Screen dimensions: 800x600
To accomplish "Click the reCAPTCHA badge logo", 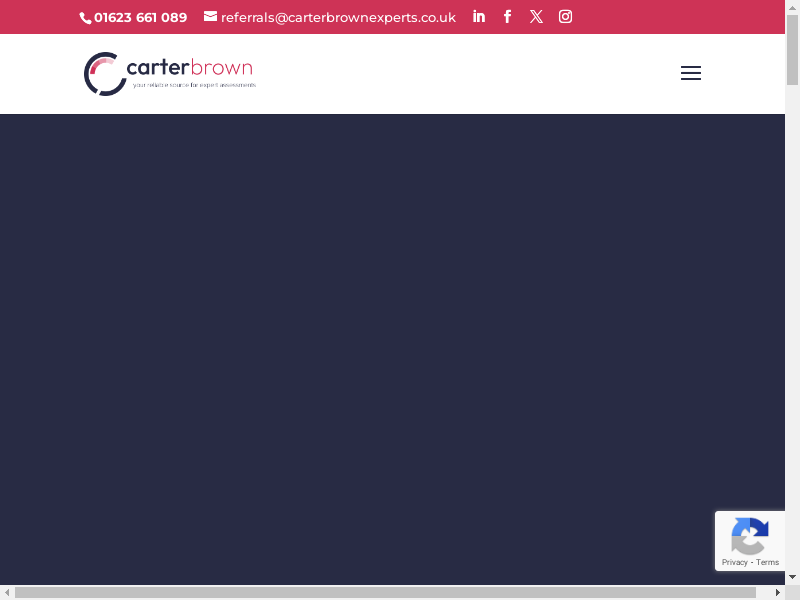I will coord(749,535).
